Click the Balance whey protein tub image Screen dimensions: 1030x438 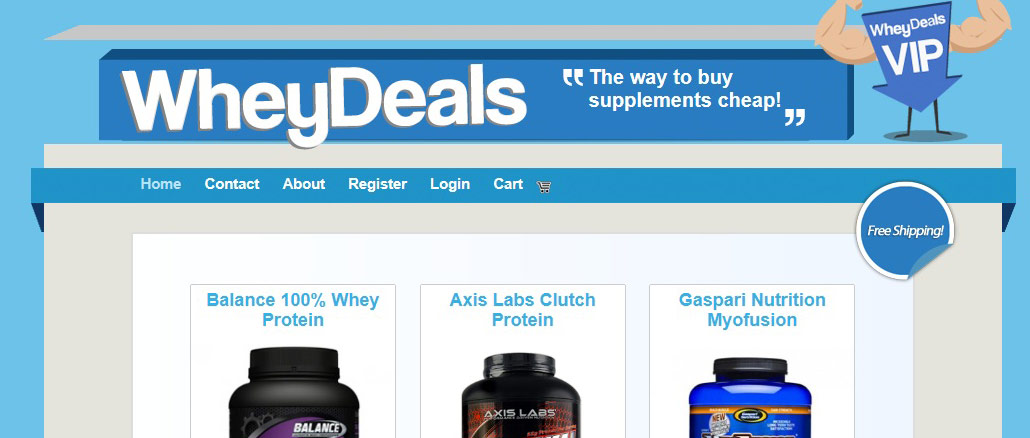(294, 392)
